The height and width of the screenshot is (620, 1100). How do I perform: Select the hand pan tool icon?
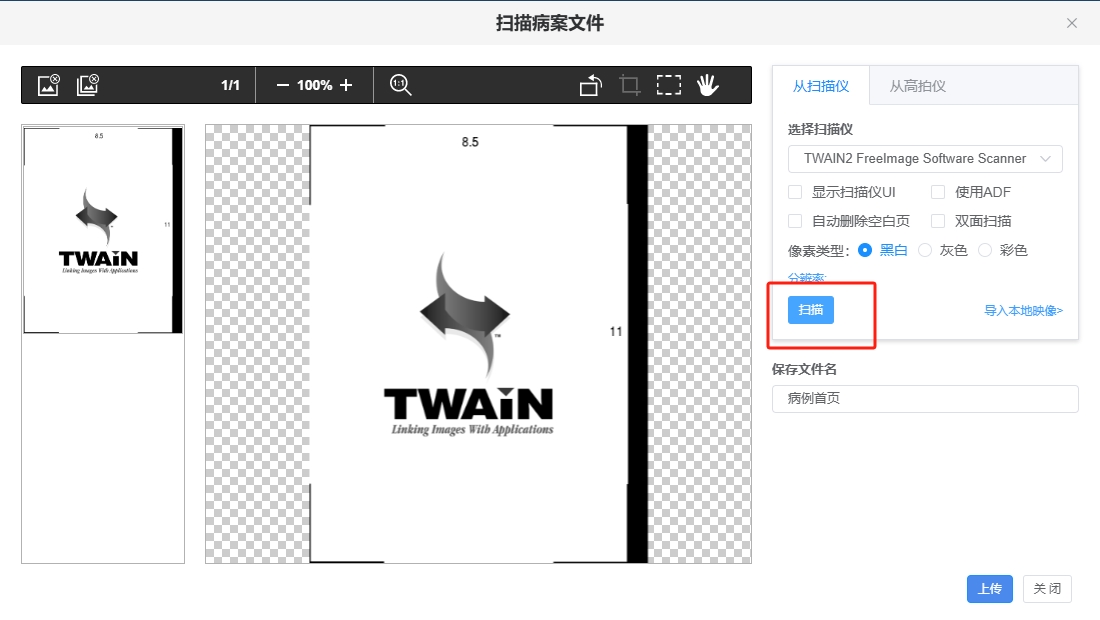[x=708, y=84]
